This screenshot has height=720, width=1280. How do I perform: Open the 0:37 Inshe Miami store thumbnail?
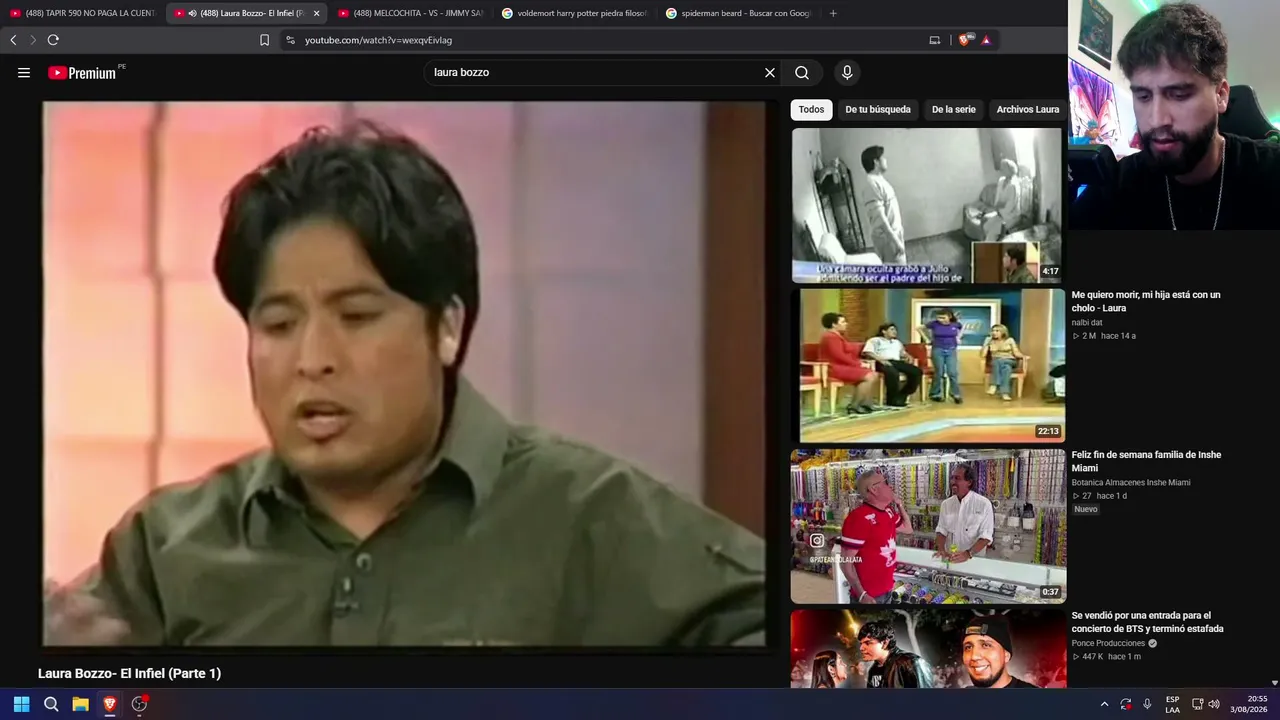[927, 526]
